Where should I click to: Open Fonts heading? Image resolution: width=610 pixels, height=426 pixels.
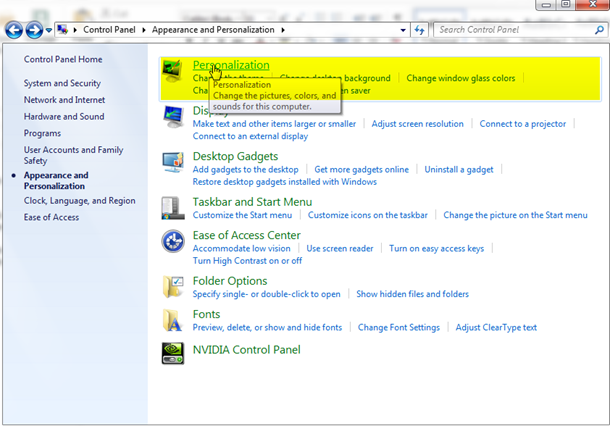coord(206,314)
